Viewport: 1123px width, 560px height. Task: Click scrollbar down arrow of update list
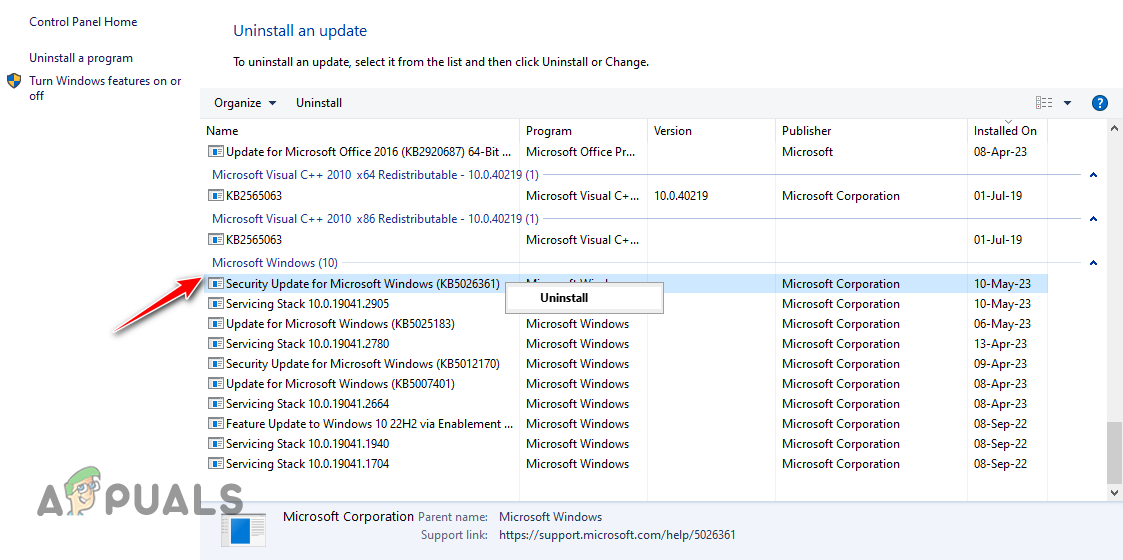point(1114,493)
